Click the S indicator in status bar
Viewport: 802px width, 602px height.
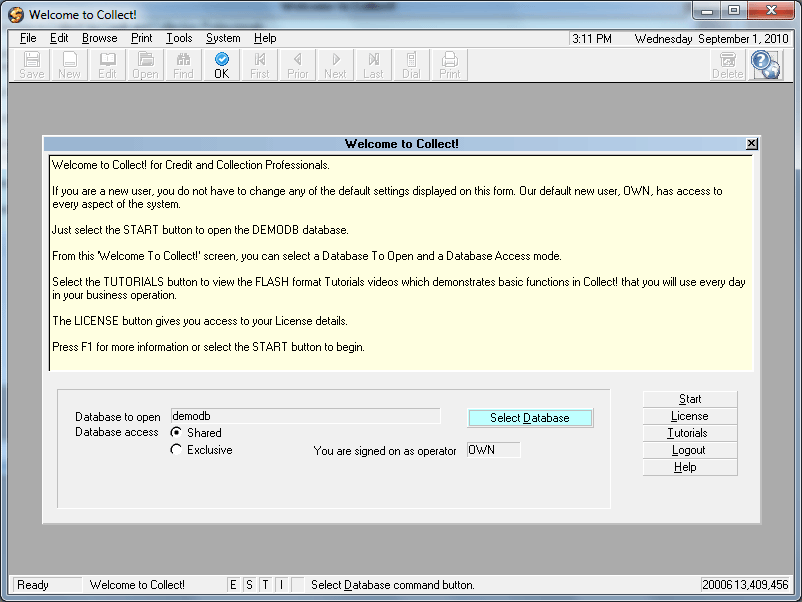[249, 585]
